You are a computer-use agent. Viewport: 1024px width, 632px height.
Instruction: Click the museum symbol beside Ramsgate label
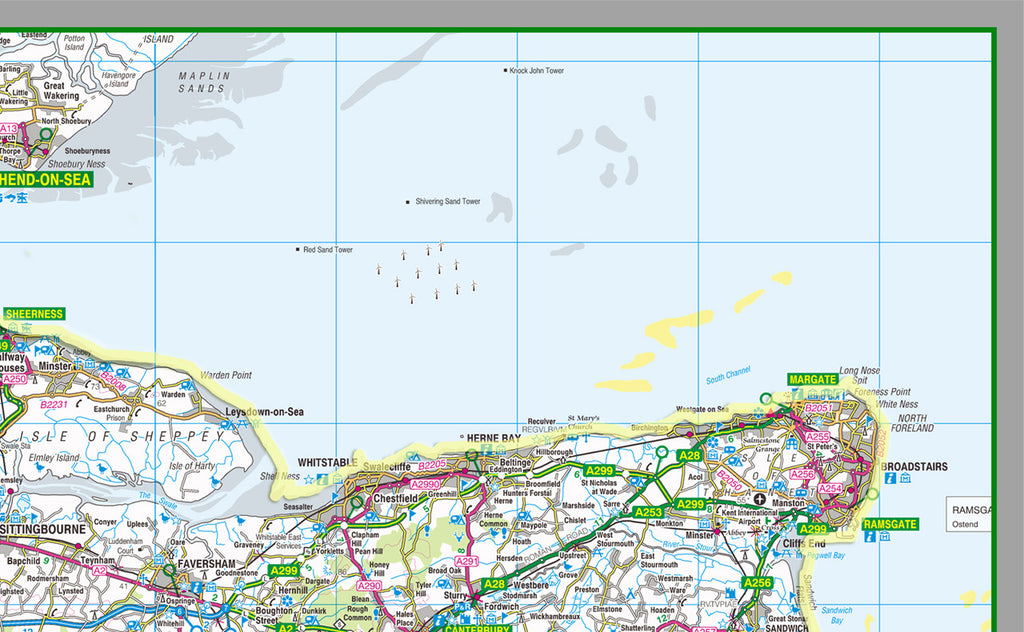click(x=885, y=537)
